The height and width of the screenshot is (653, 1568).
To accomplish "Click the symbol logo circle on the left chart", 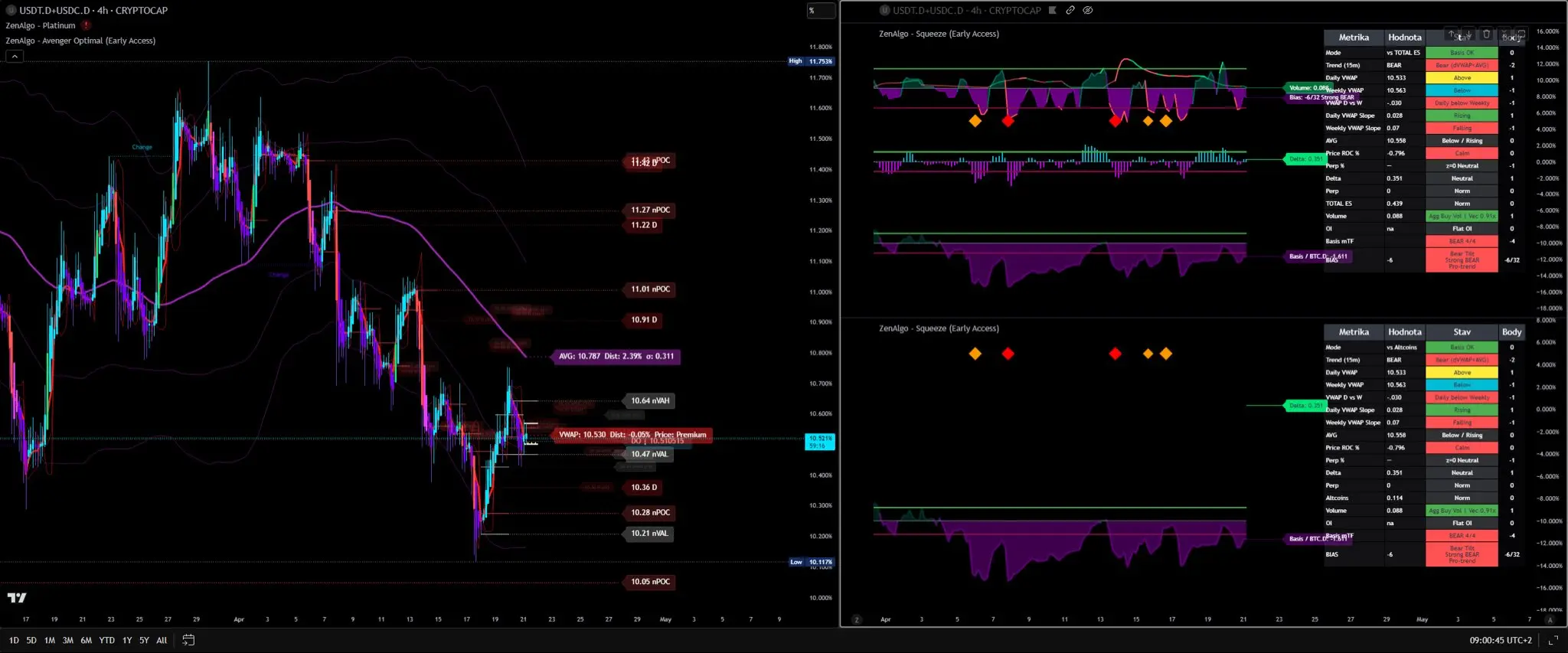I will tap(11, 10).
